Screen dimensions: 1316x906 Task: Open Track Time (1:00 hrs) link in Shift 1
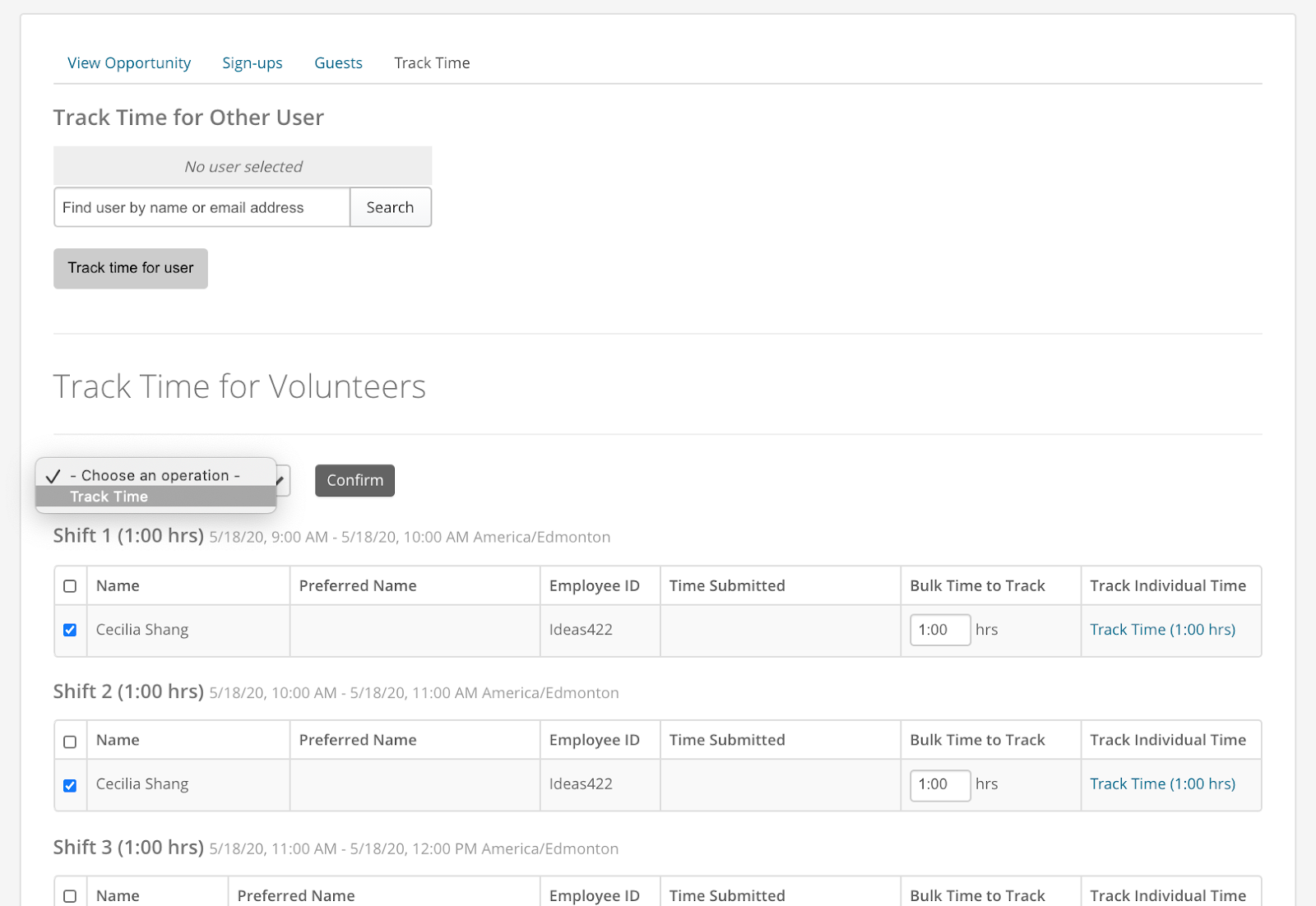[1162, 630]
